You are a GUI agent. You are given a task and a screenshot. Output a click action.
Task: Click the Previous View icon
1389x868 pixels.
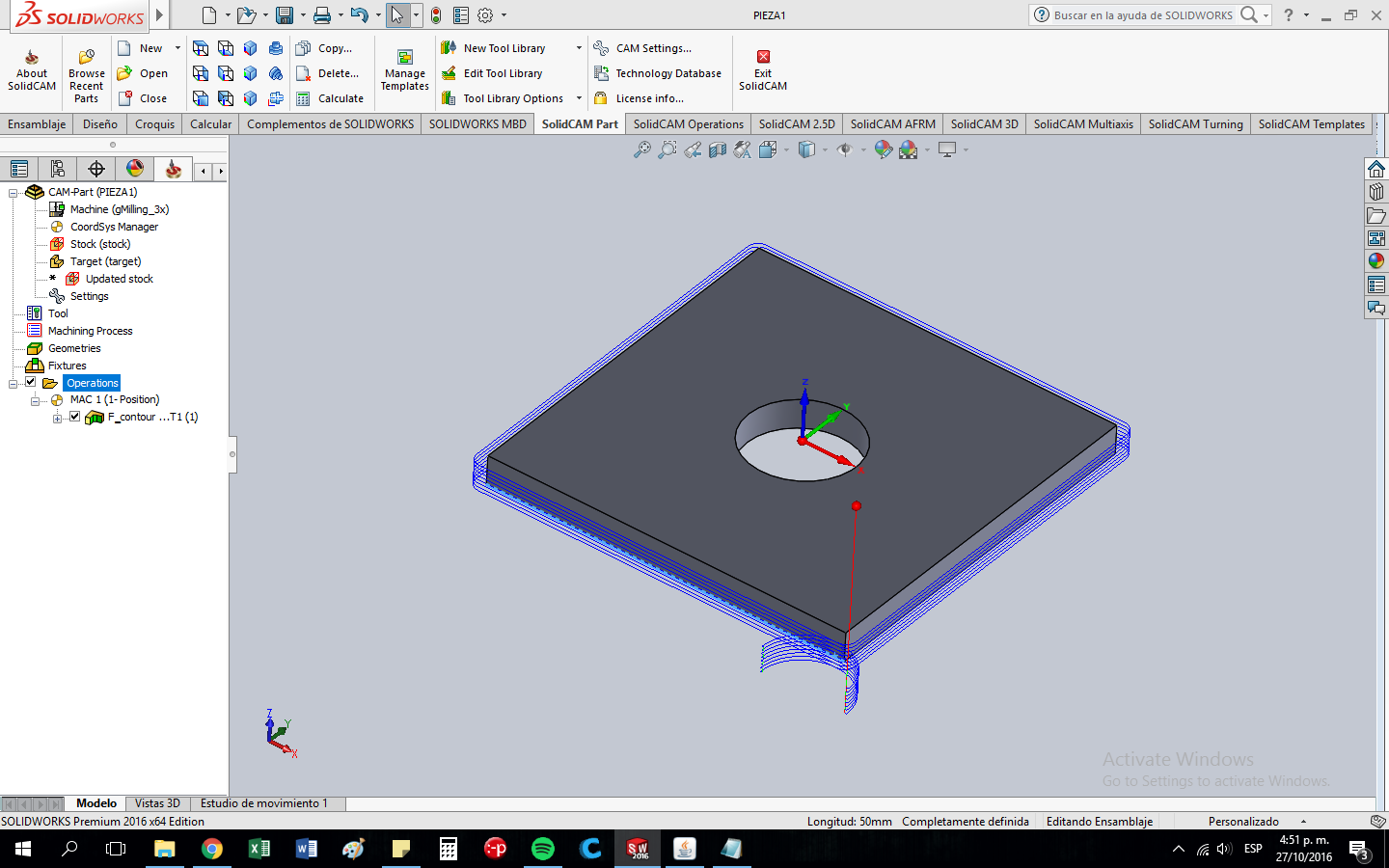coord(693,149)
